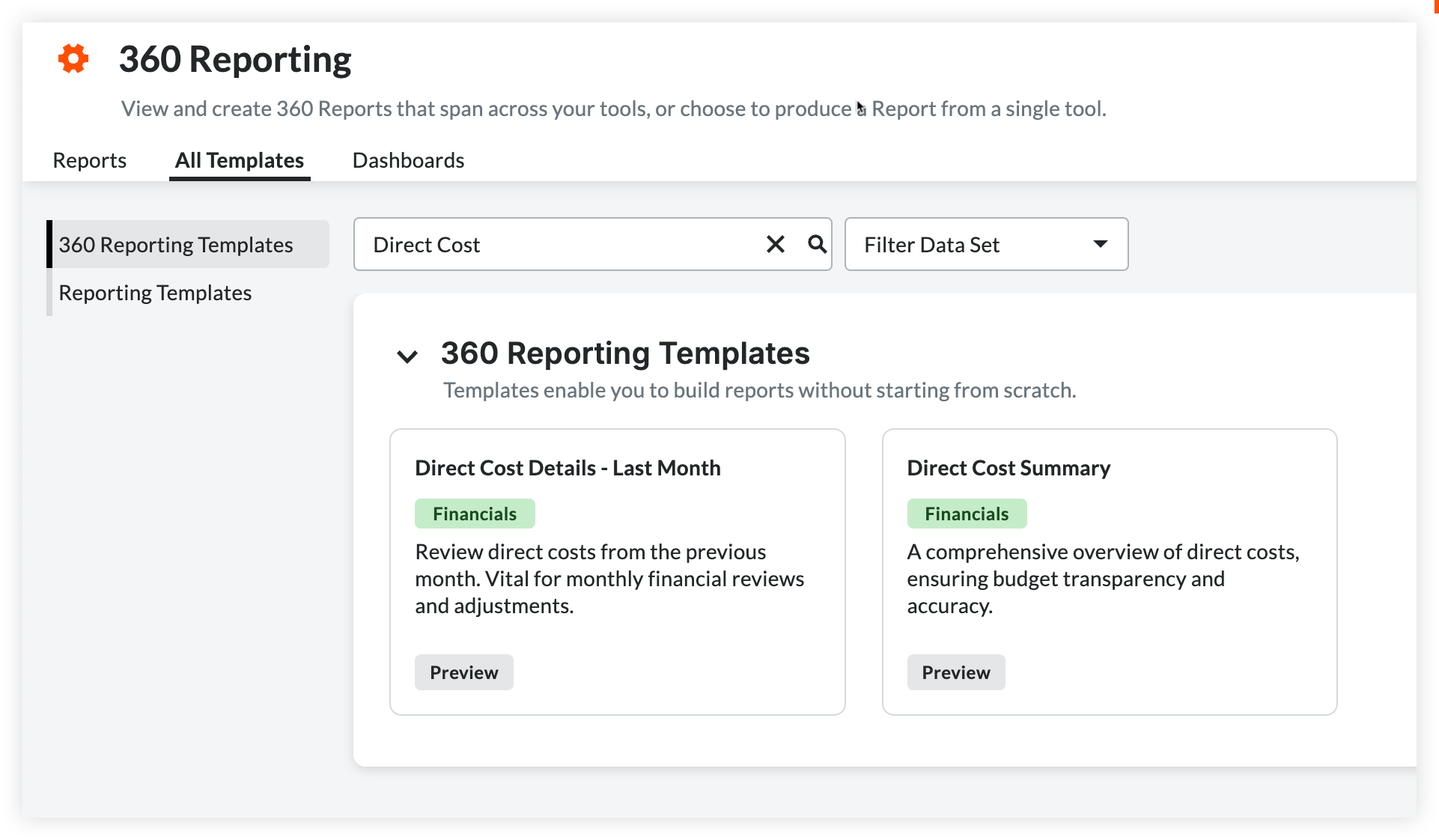Select 360 Reporting Templates in sidebar
This screenshot has width=1439, height=840.
(x=176, y=245)
